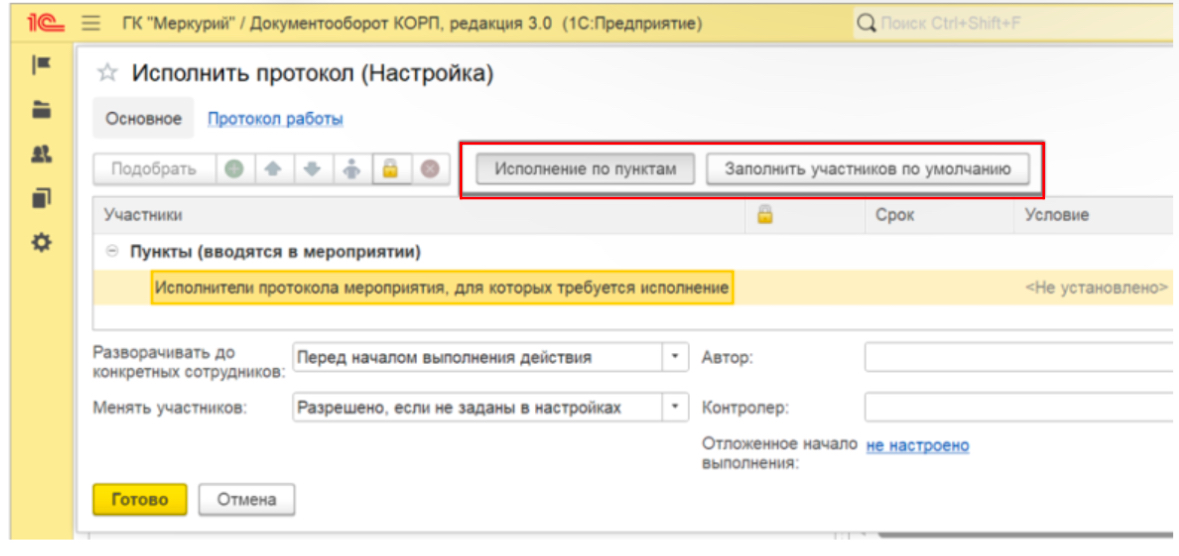Click the green plus add participant icon

click(x=235, y=169)
